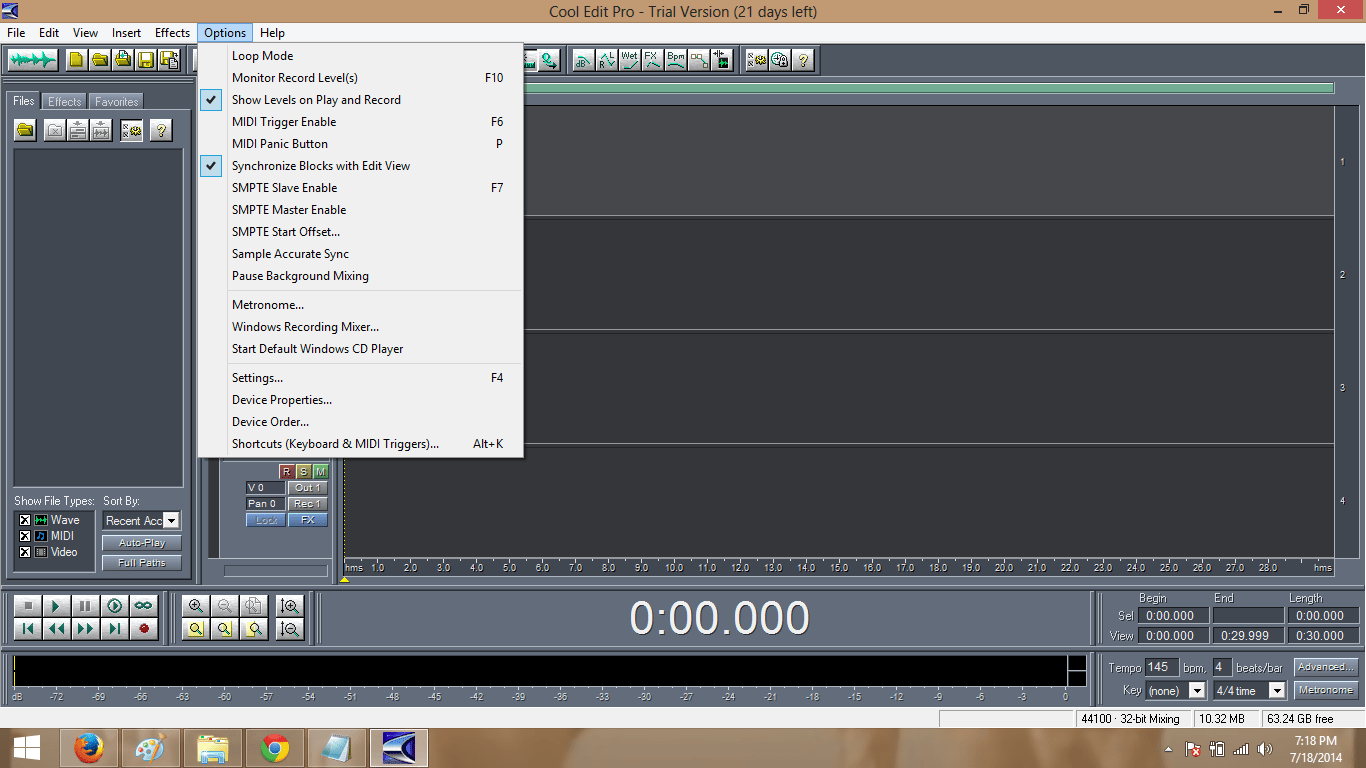
Task: Click the track volume V 0 field
Action: click(265, 488)
